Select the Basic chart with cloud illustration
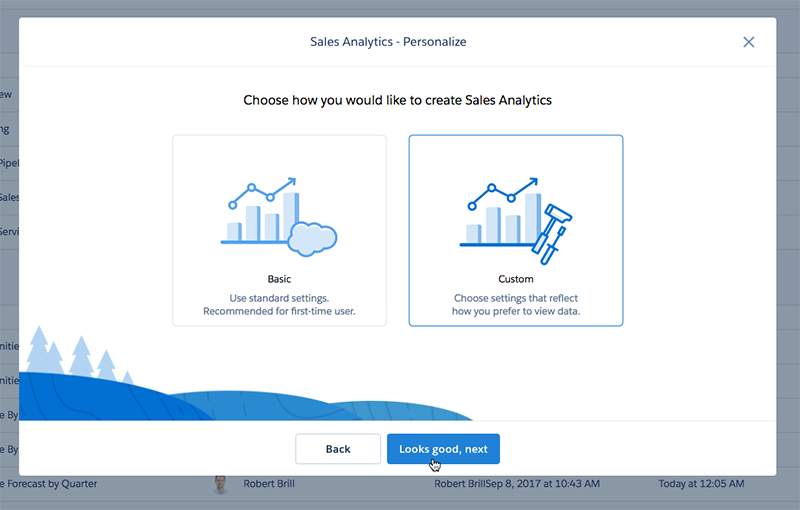This screenshot has height=510, width=800. pyautogui.click(x=279, y=217)
